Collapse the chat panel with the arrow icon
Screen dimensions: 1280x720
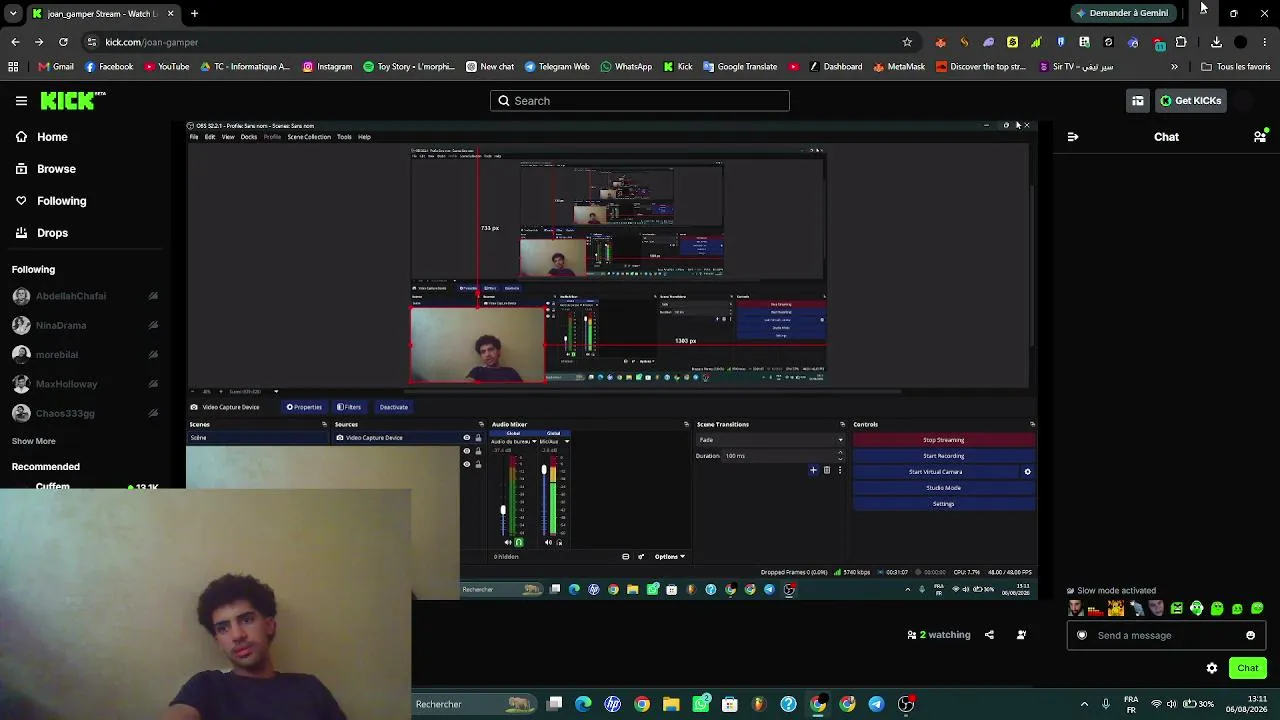pos(1073,137)
